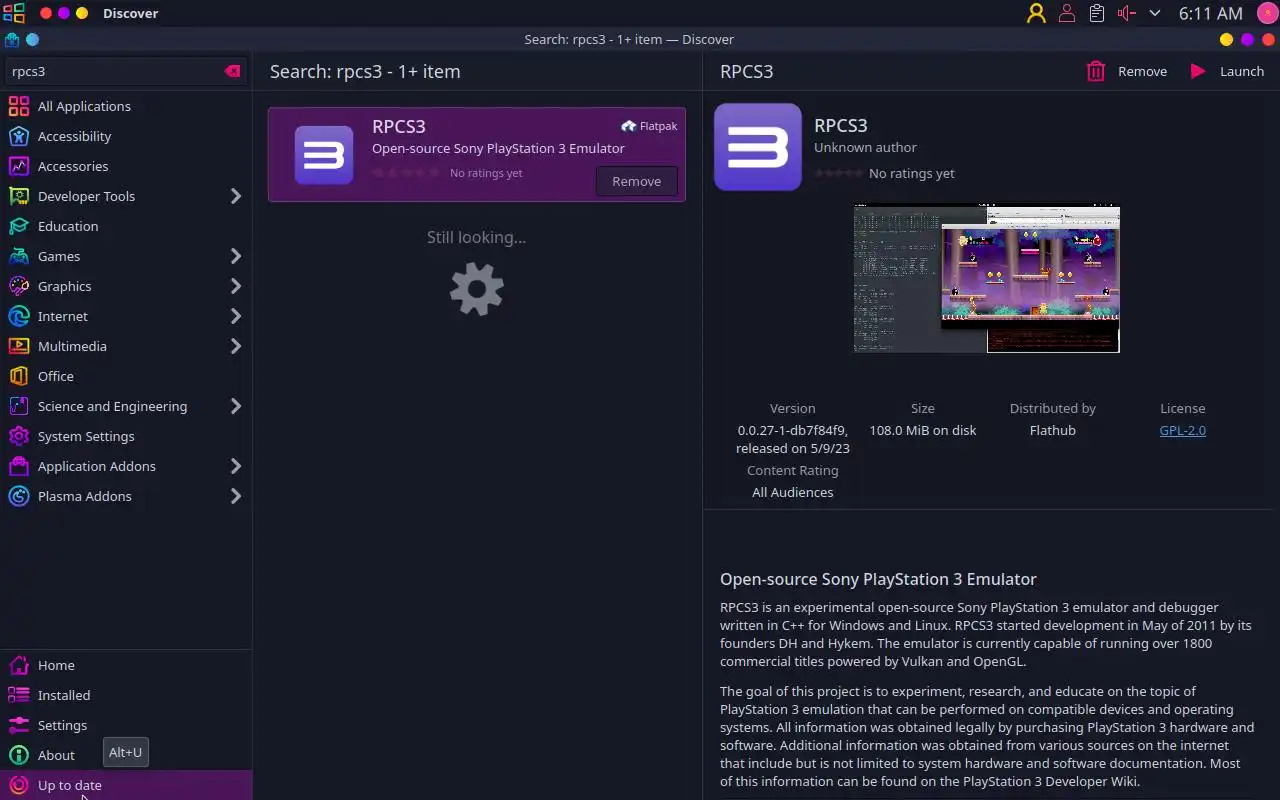Open the top-left application launcher icon
The height and width of the screenshot is (800, 1280).
pos(14,13)
